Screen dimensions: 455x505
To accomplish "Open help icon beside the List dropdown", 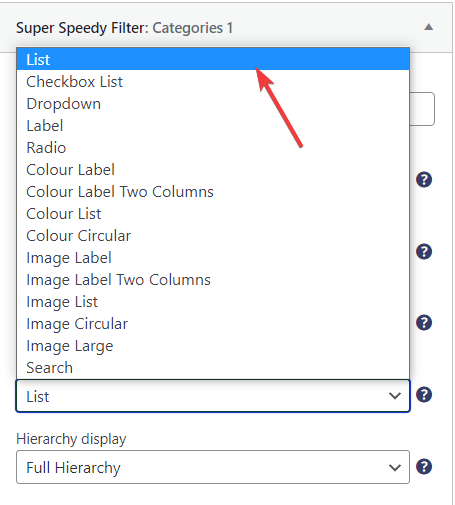I will point(424,395).
